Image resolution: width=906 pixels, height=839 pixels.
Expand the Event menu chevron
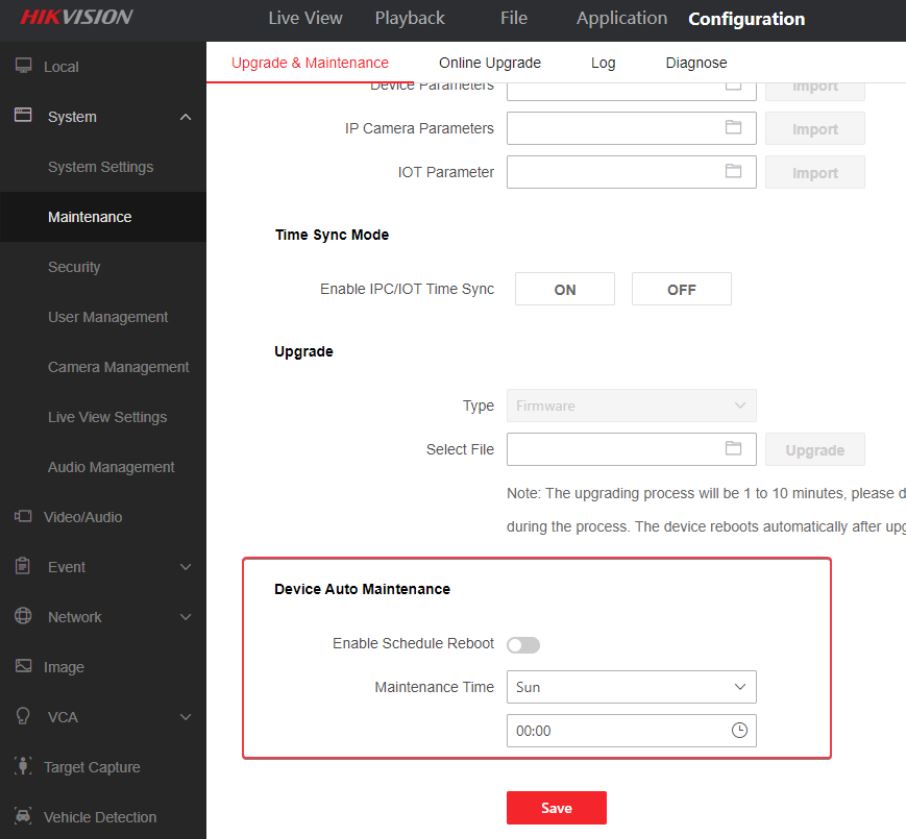click(x=185, y=567)
